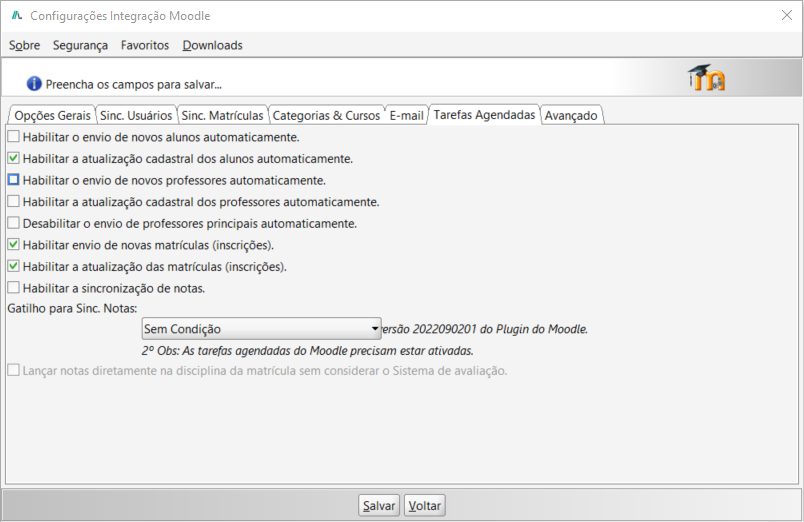Switch to the Sinc. Usuários tab

[136, 115]
